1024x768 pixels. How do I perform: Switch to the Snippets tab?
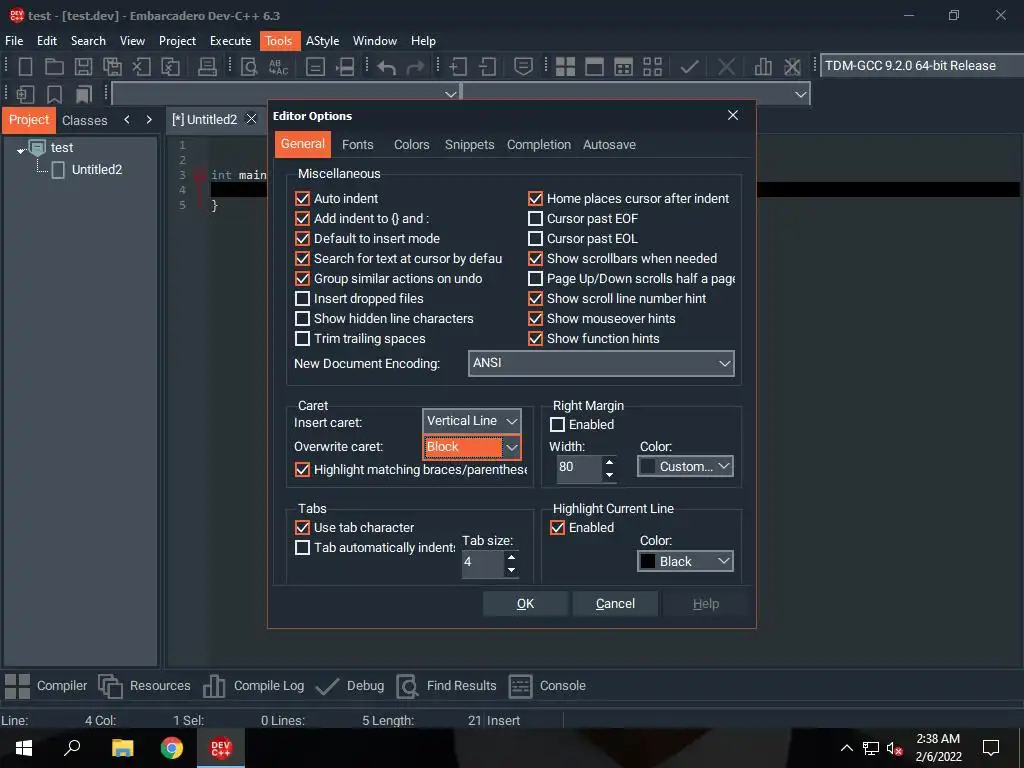click(470, 145)
